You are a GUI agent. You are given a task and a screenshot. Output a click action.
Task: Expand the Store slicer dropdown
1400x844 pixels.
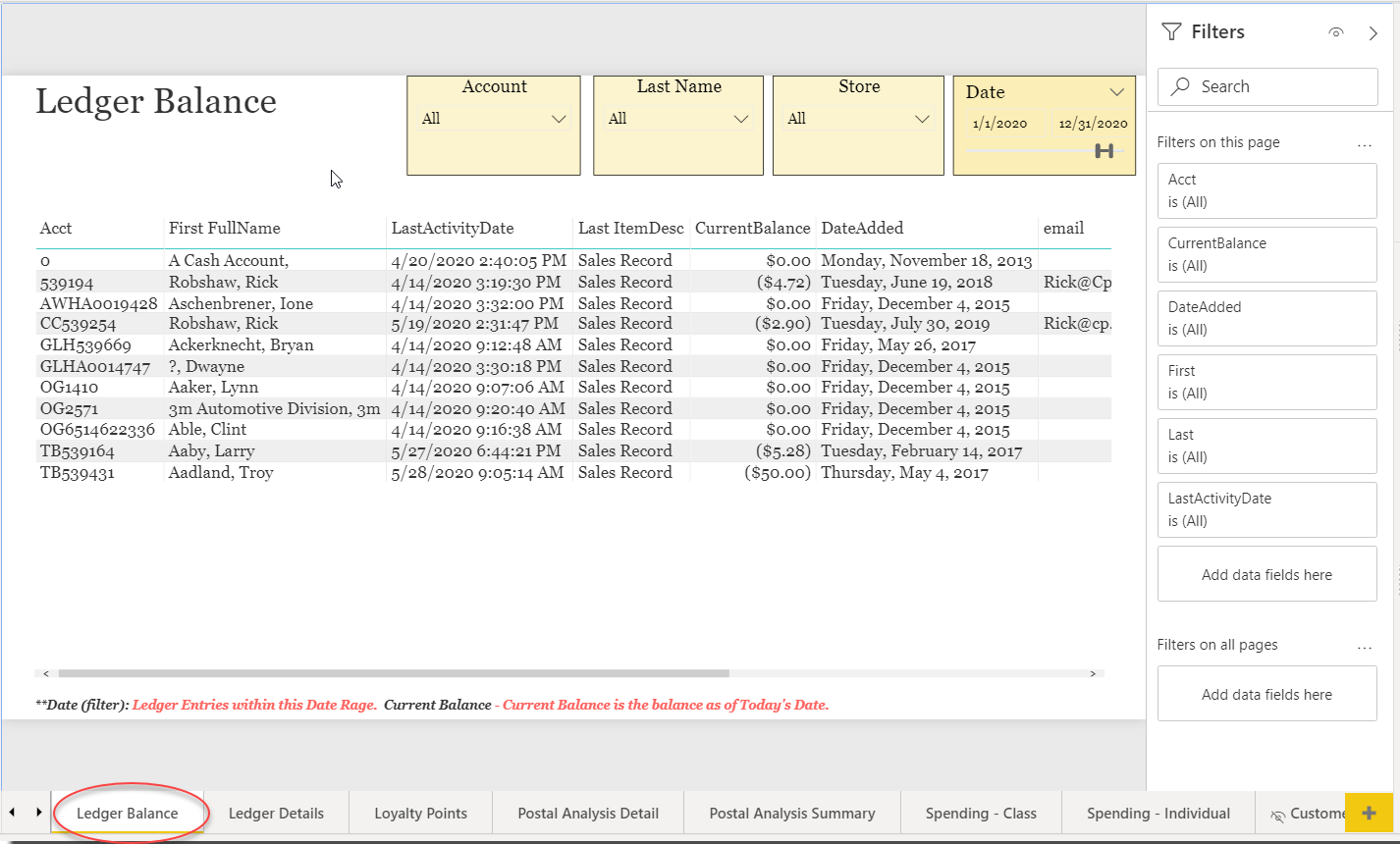point(922,119)
